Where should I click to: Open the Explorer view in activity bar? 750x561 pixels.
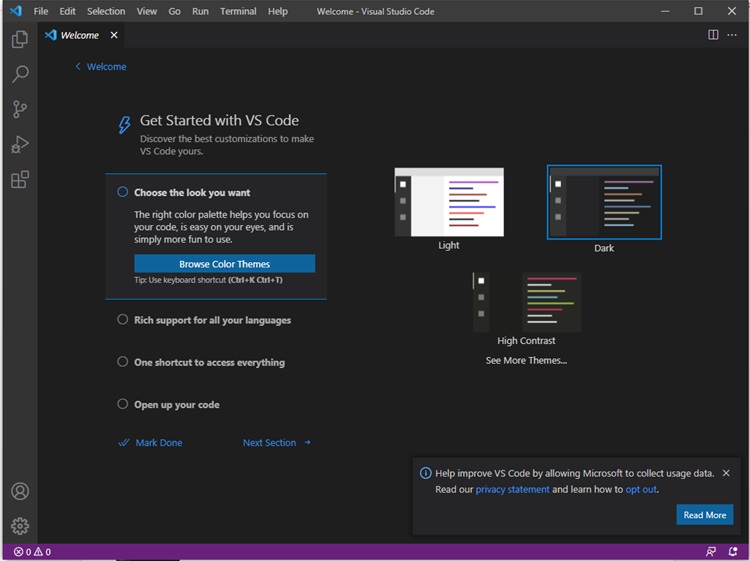[x=20, y=39]
